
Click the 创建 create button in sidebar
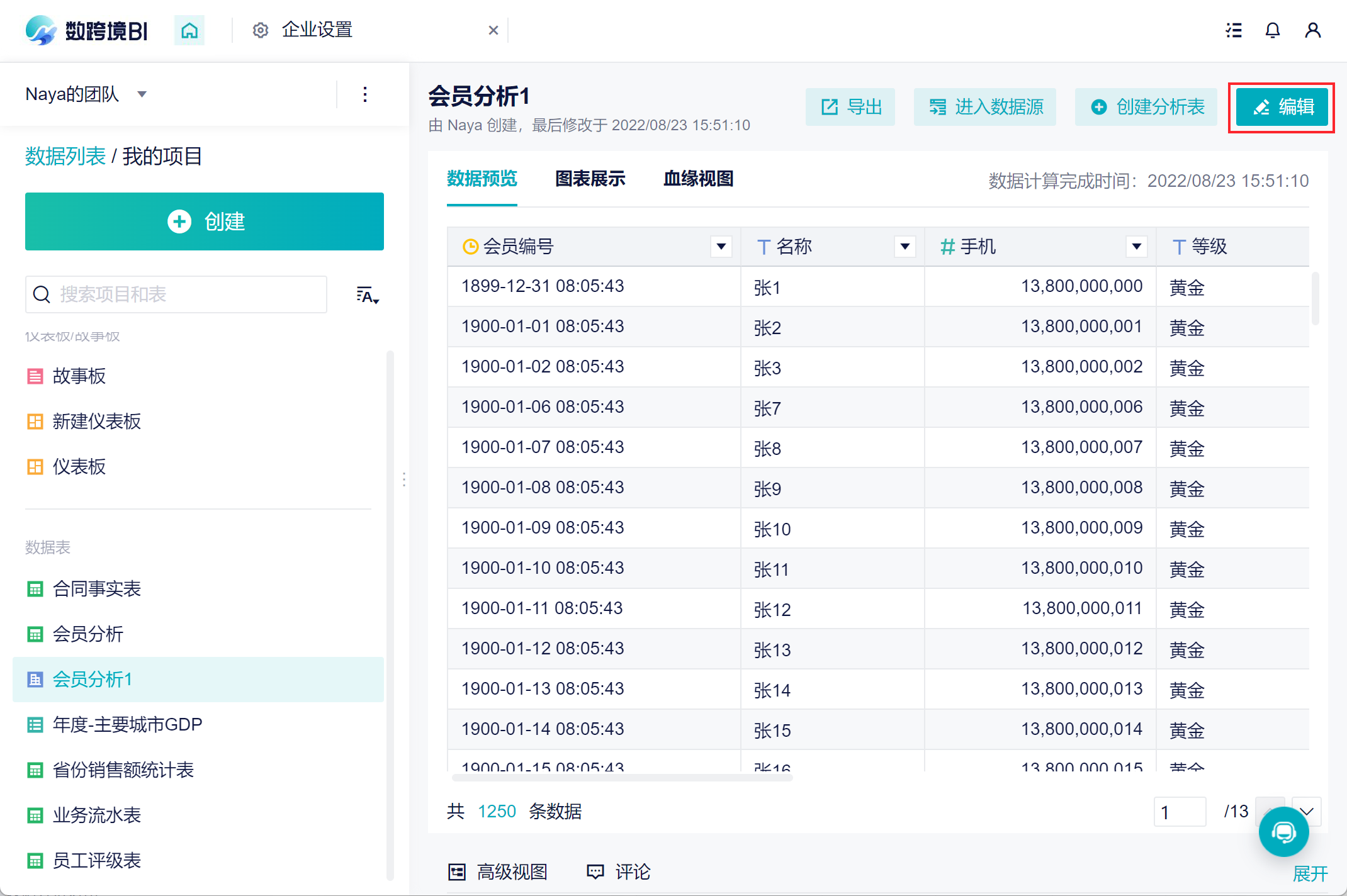click(x=205, y=221)
